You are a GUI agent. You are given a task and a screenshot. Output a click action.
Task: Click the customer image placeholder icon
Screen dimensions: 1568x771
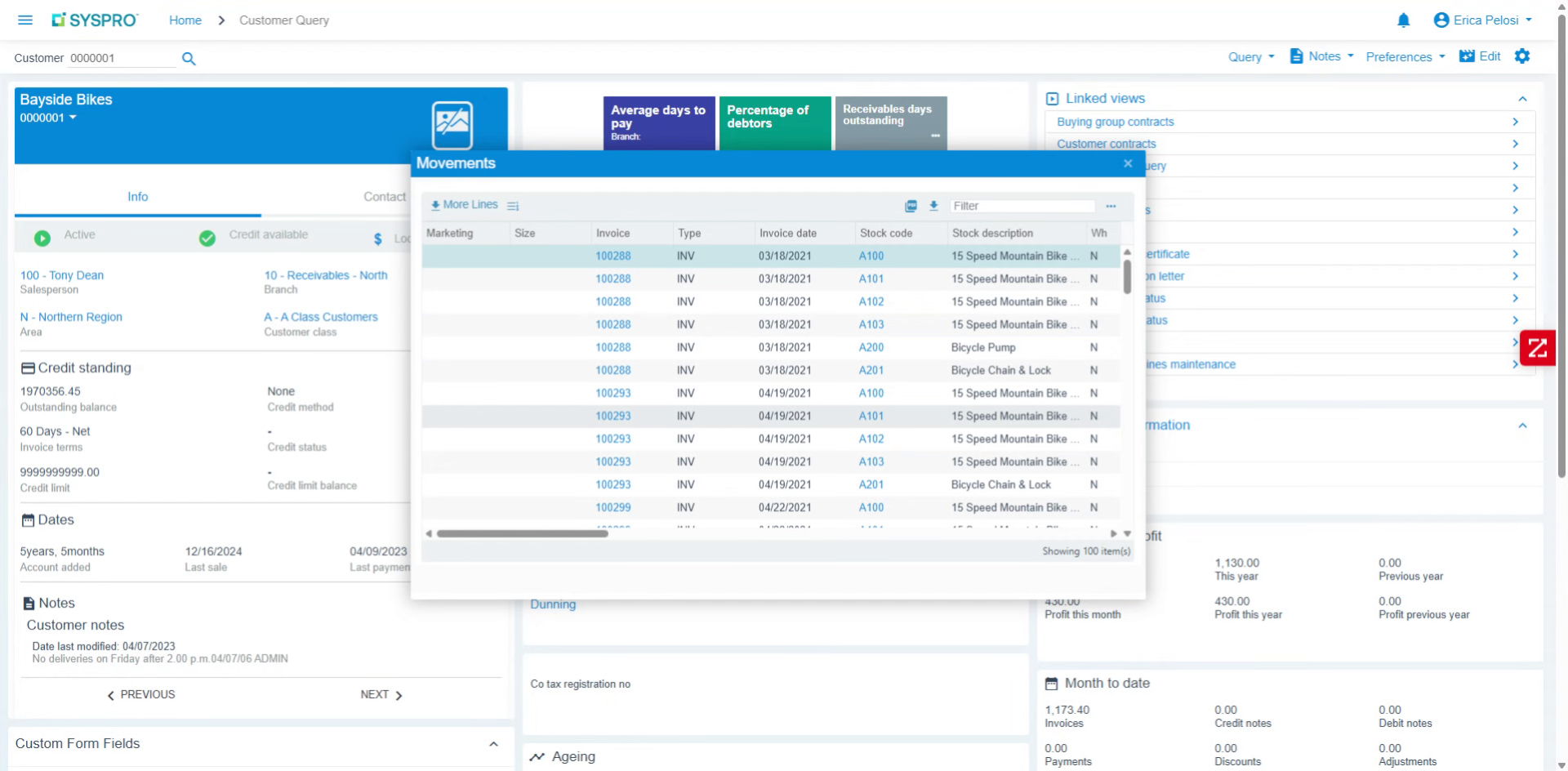[452, 124]
